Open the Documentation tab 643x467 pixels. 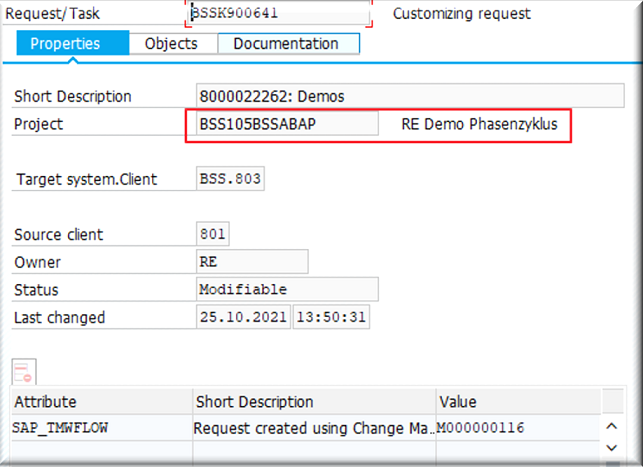286,44
